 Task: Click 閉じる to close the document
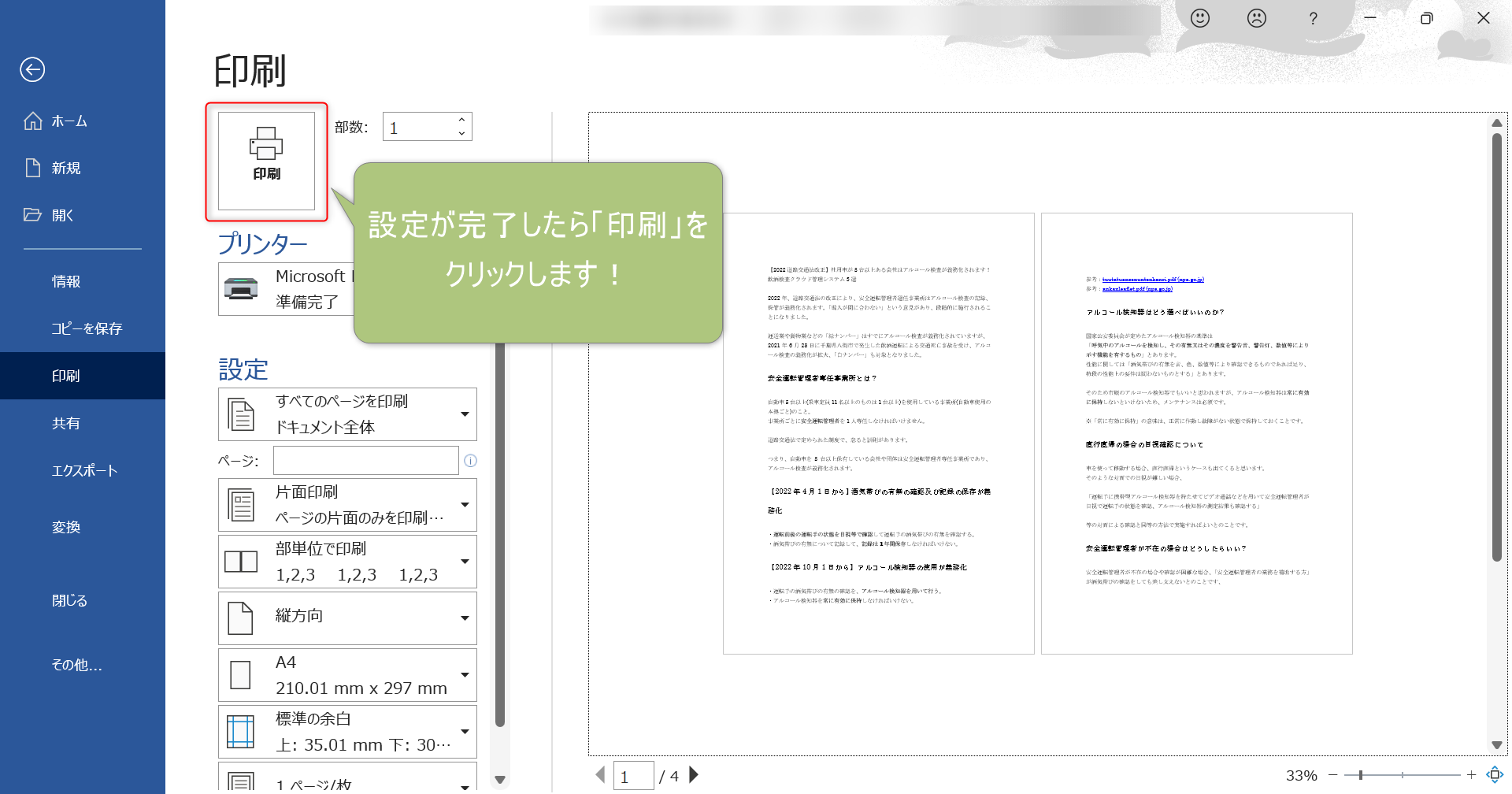(69, 599)
